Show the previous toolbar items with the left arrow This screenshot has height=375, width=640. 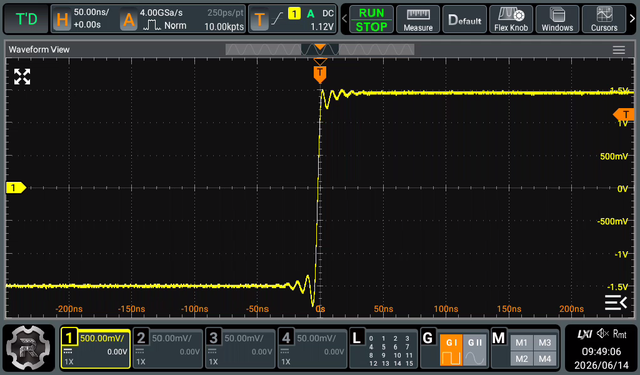point(344,19)
